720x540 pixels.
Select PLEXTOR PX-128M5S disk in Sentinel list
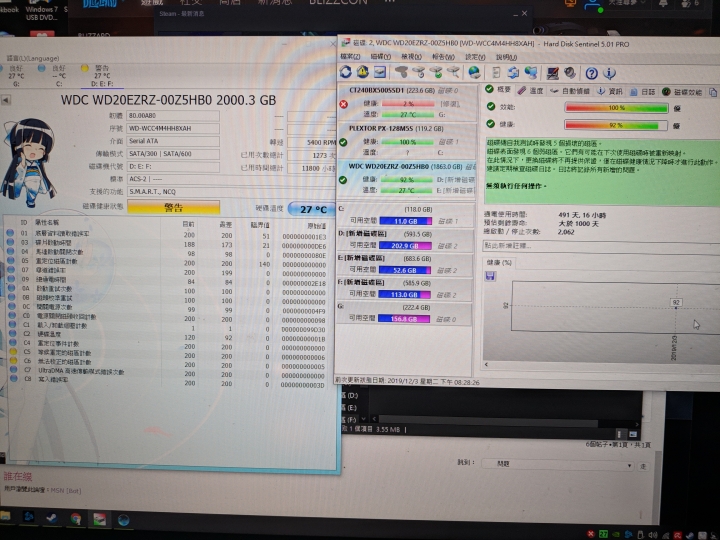(x=406, y=140)
